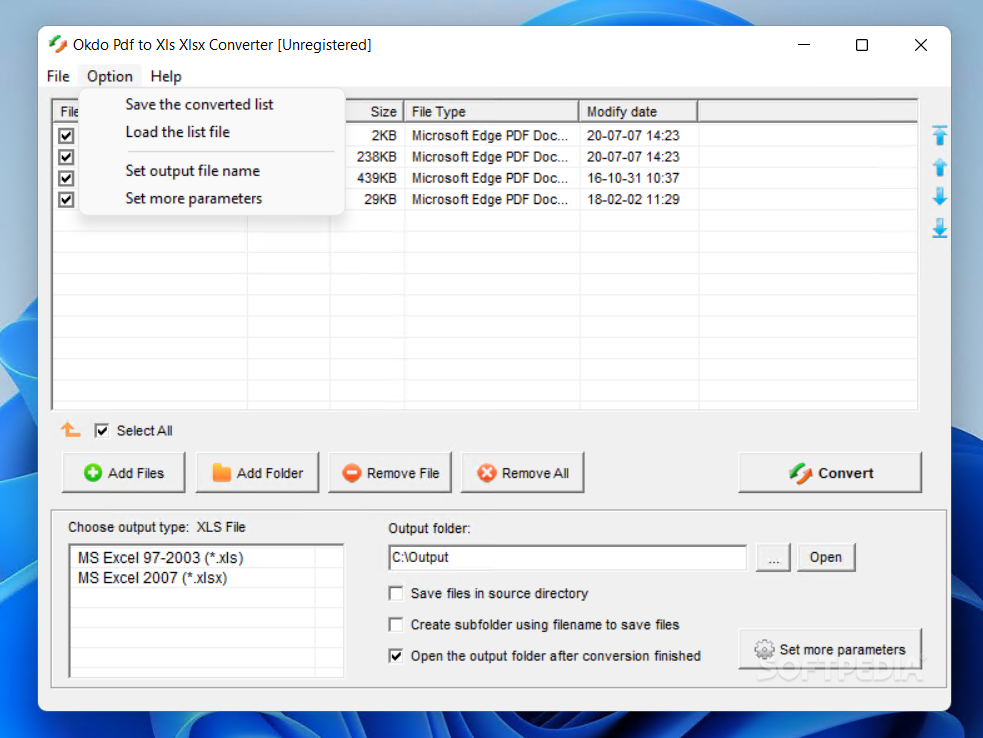Screen dimensions: 983x738
Task: Click the move-to-top arrow icon
Action: click(x=939, y=135)
